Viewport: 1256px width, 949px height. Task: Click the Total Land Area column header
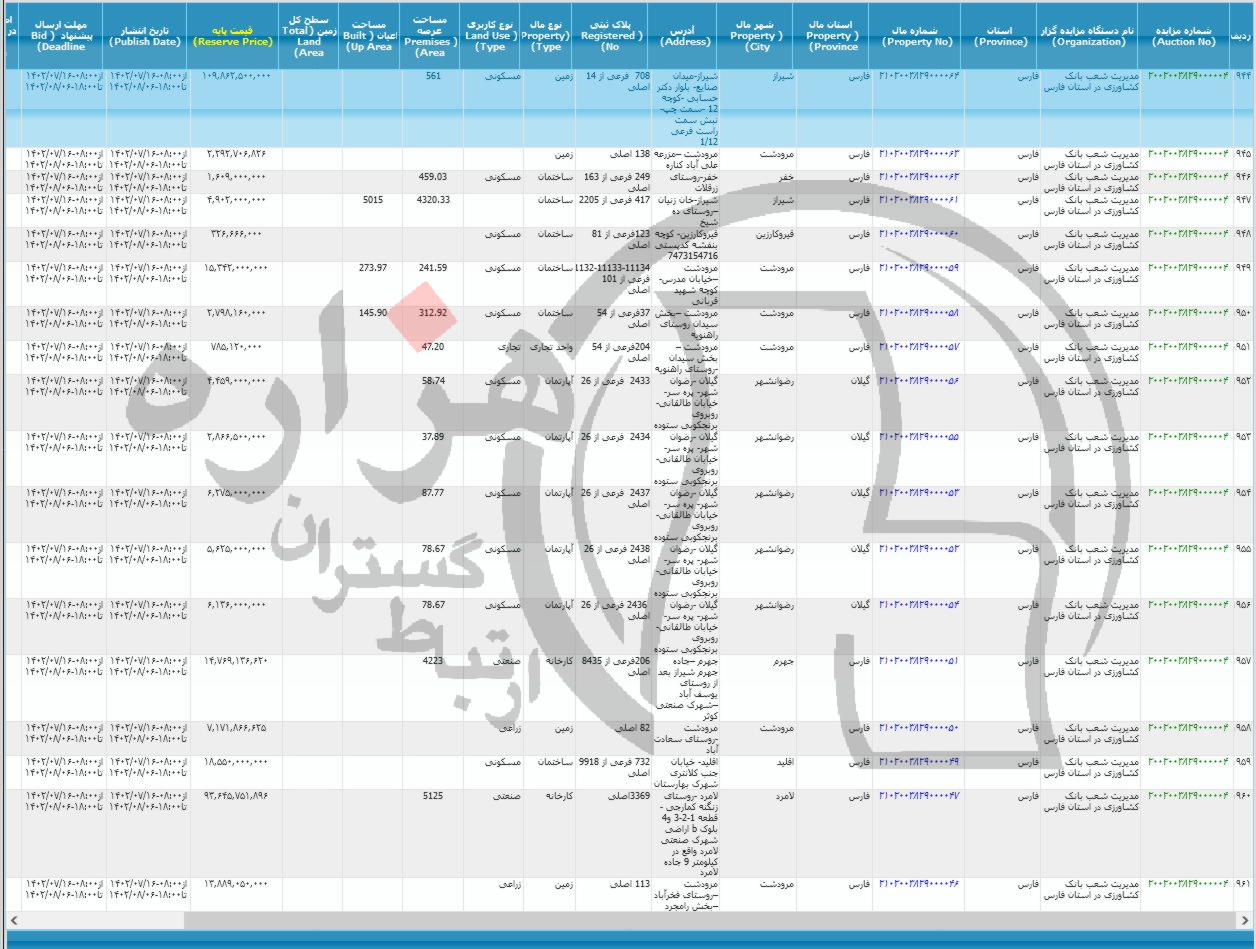click(x=309, y=36)
